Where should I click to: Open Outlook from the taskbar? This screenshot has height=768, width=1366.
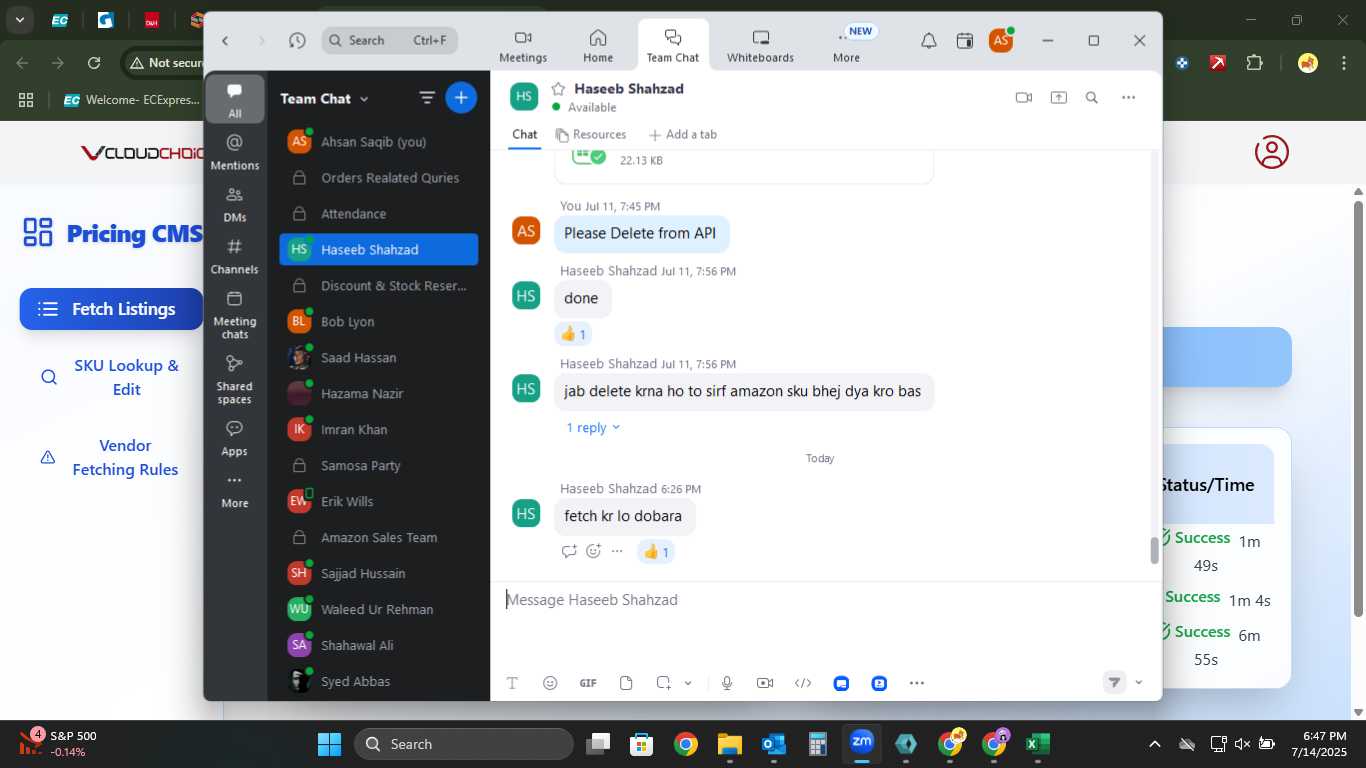[x=773, y=744]
